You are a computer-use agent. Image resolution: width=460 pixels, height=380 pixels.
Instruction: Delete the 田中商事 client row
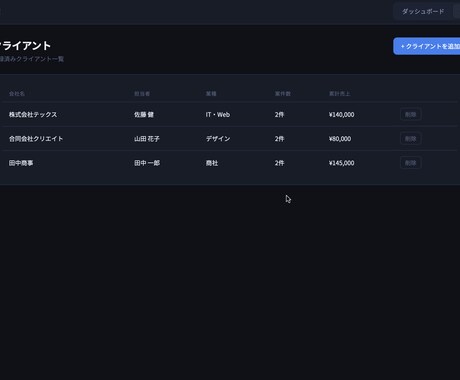coord(411,163)
